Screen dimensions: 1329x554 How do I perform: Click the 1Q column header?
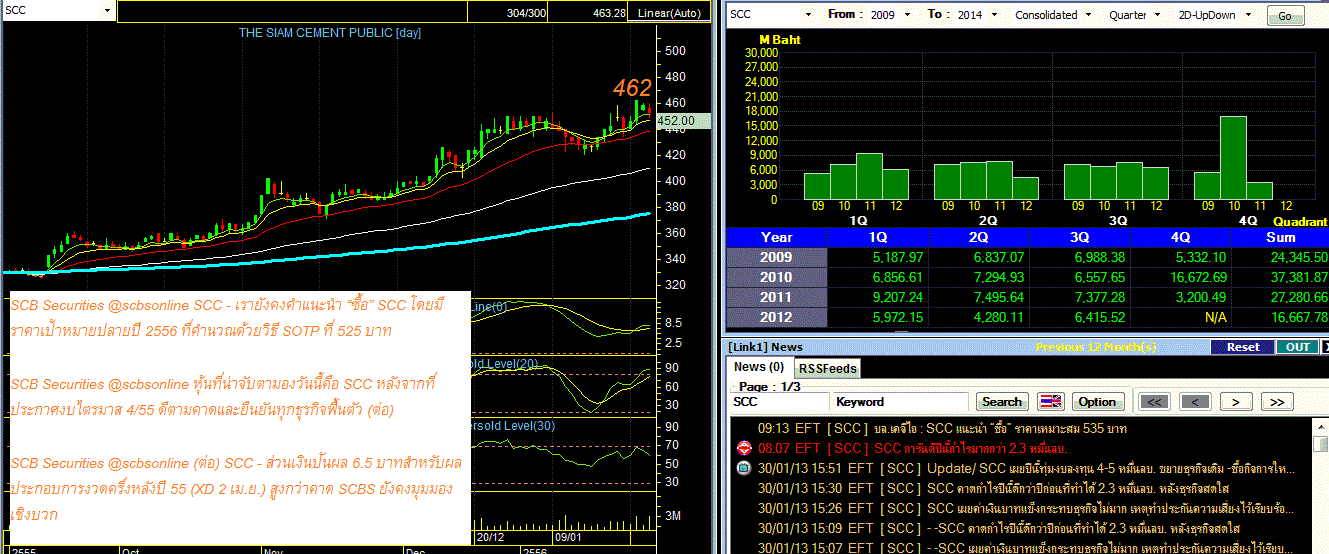878,237
